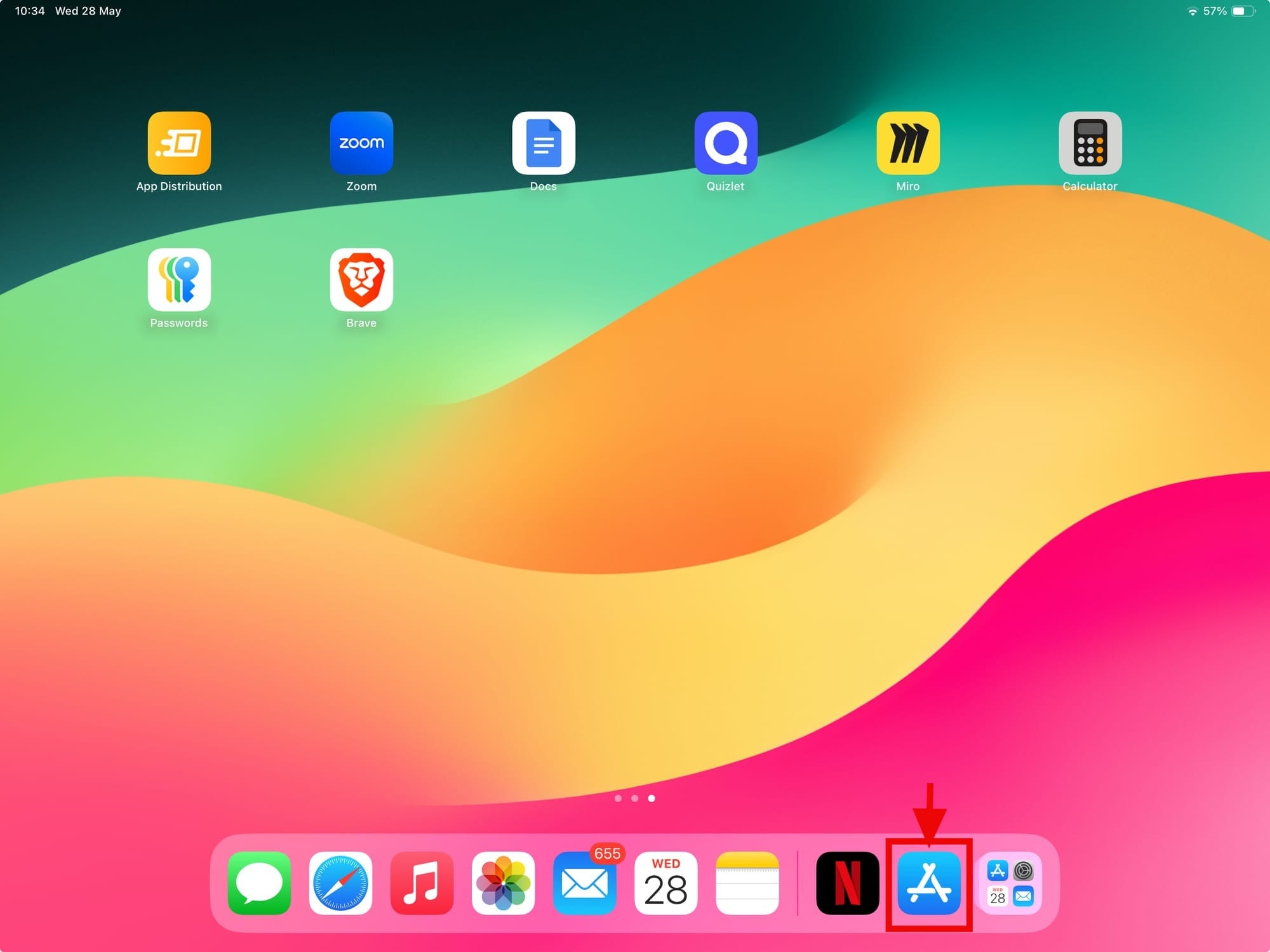Open the App Distribution app
The image size is (1270, 952).
[x=179, y=144]
